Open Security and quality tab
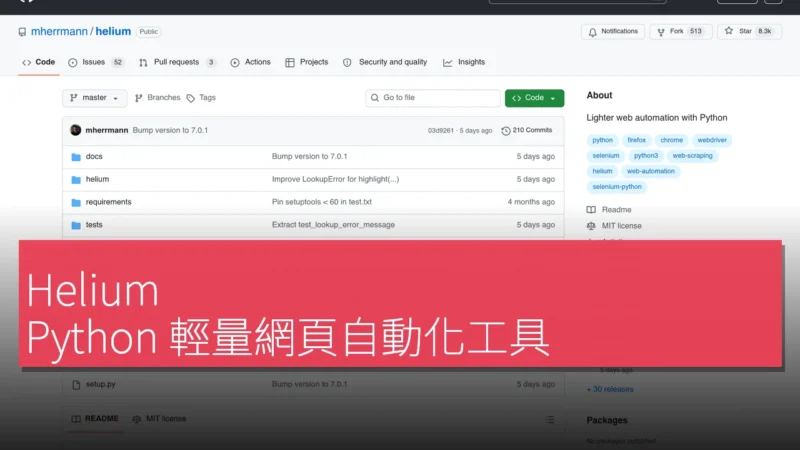 (385, 62)
